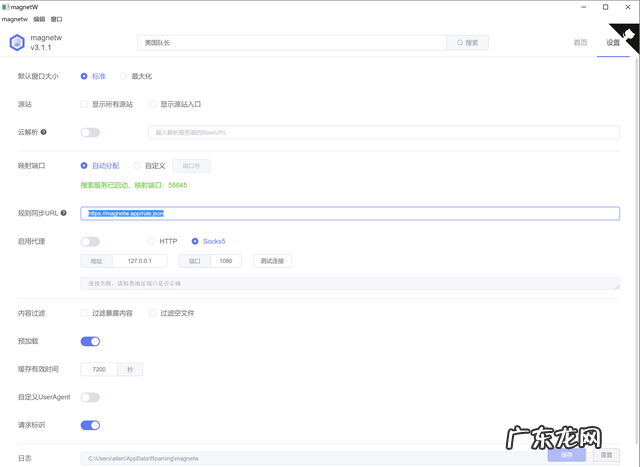Maximize the magnetW window
The image size is (640, 467).
pos(606,7)
